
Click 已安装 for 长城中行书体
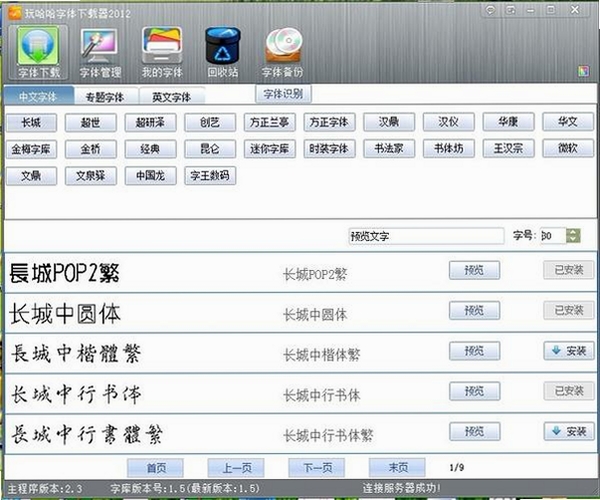569,391
